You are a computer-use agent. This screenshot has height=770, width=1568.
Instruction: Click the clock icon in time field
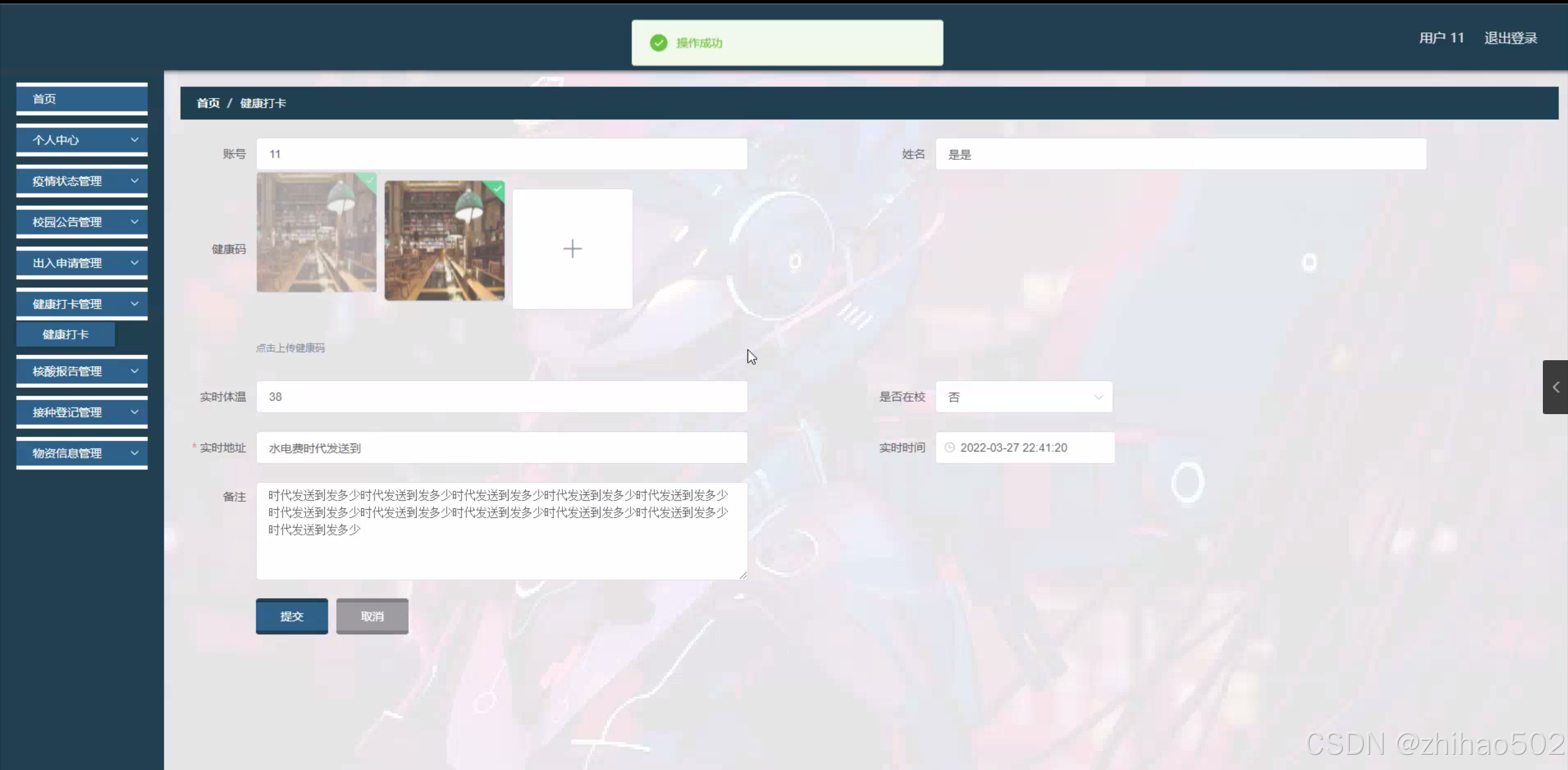pyautogui.click(x=949, y=448)
